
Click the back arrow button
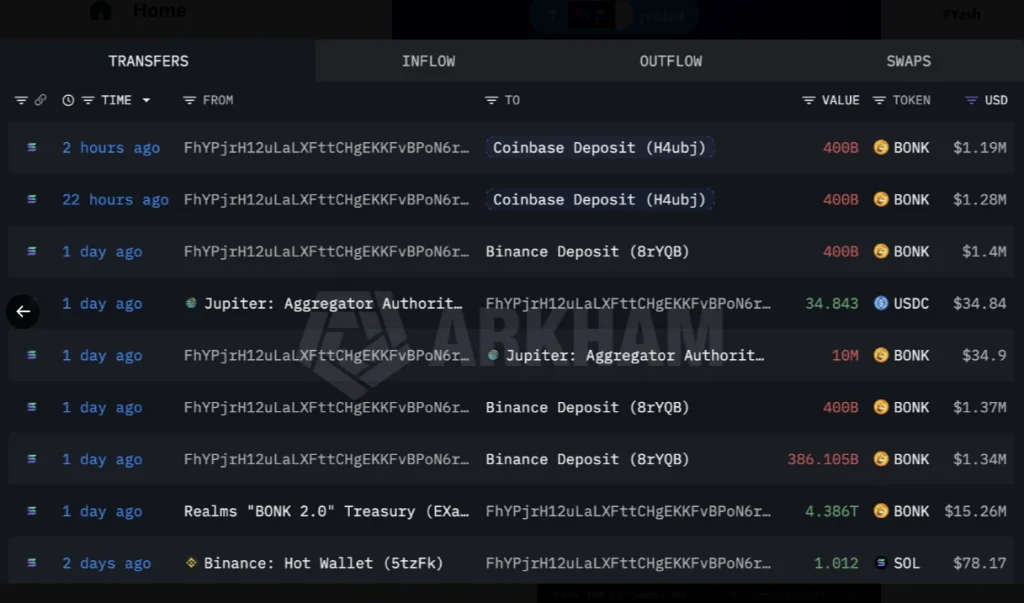23,312
